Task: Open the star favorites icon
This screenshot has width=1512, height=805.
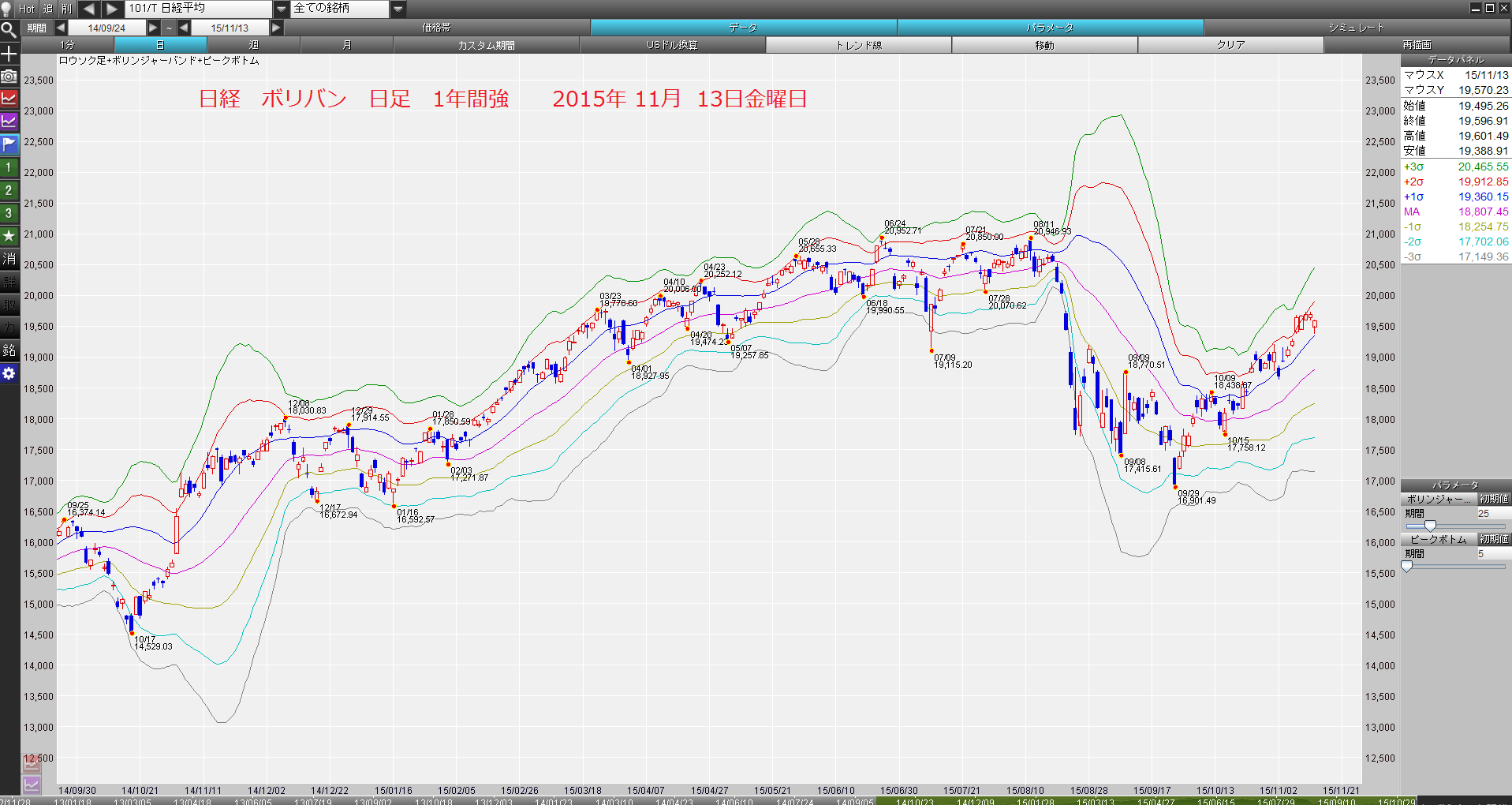Action: 9,236
